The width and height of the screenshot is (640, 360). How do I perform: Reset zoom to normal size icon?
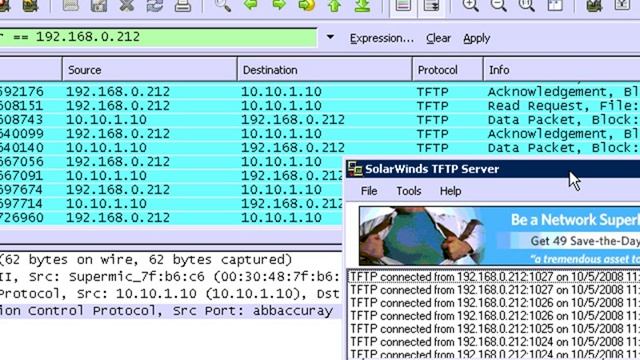click(527, 5)
